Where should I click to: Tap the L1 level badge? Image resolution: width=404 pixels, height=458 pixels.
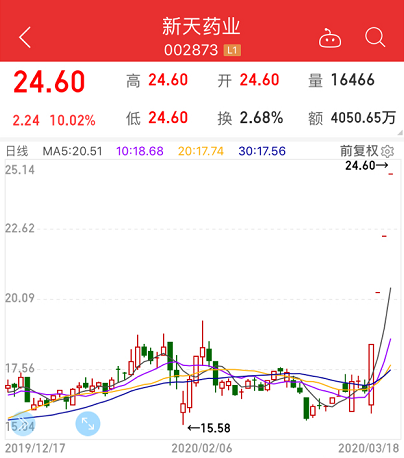pyautogui.click(x=232, y=50)
